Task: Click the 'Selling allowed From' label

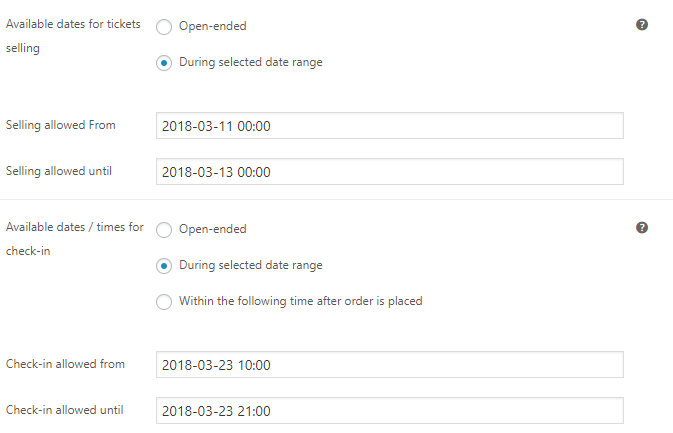Action: 61,125
